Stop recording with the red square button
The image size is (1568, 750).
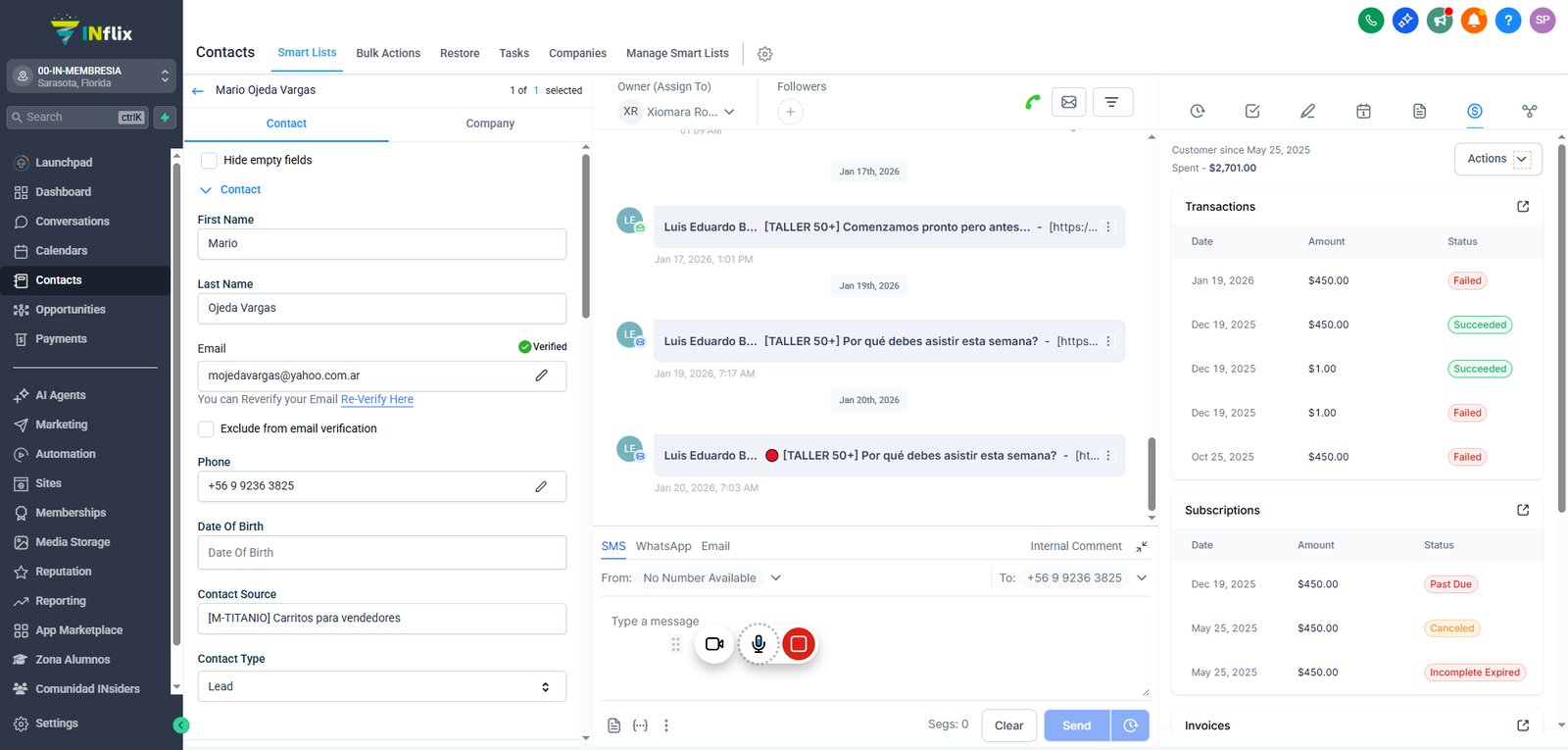click(799, 644)
